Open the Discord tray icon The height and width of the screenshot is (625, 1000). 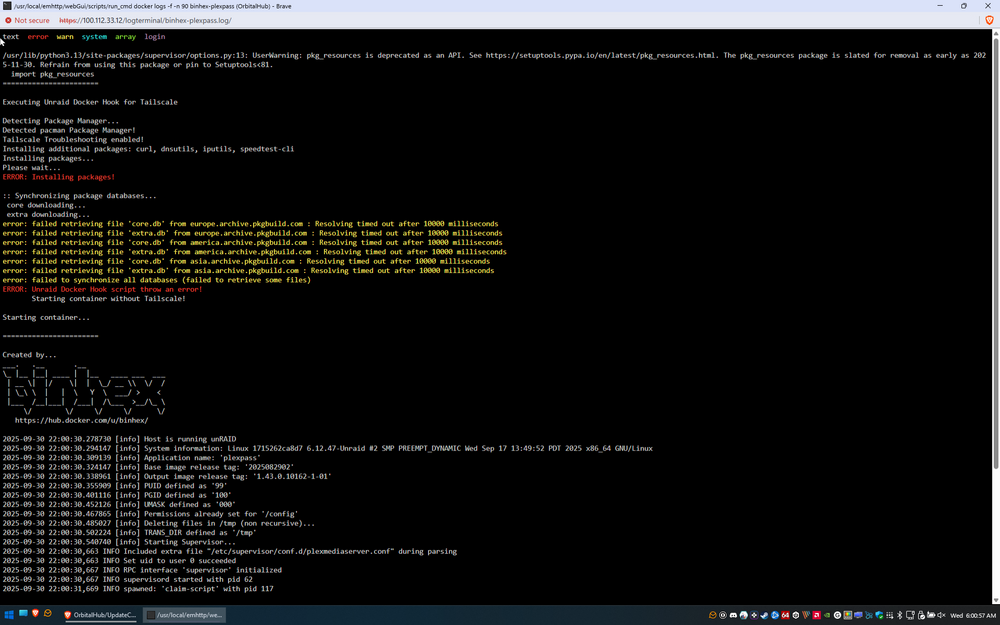tap(733, 615)
